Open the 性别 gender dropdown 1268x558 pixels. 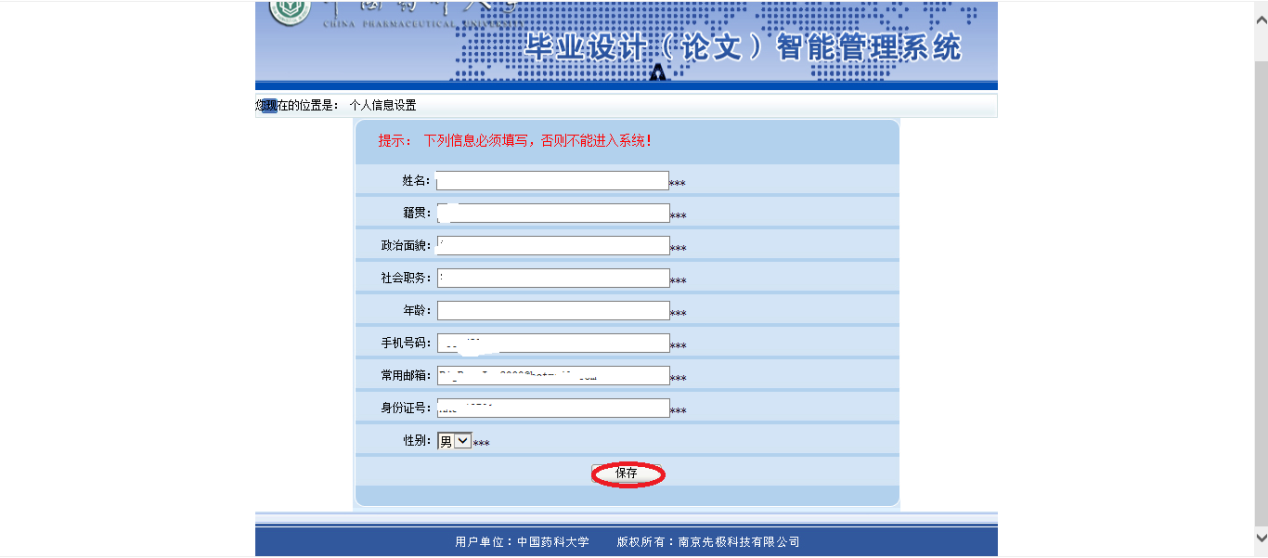click(454, 441)
